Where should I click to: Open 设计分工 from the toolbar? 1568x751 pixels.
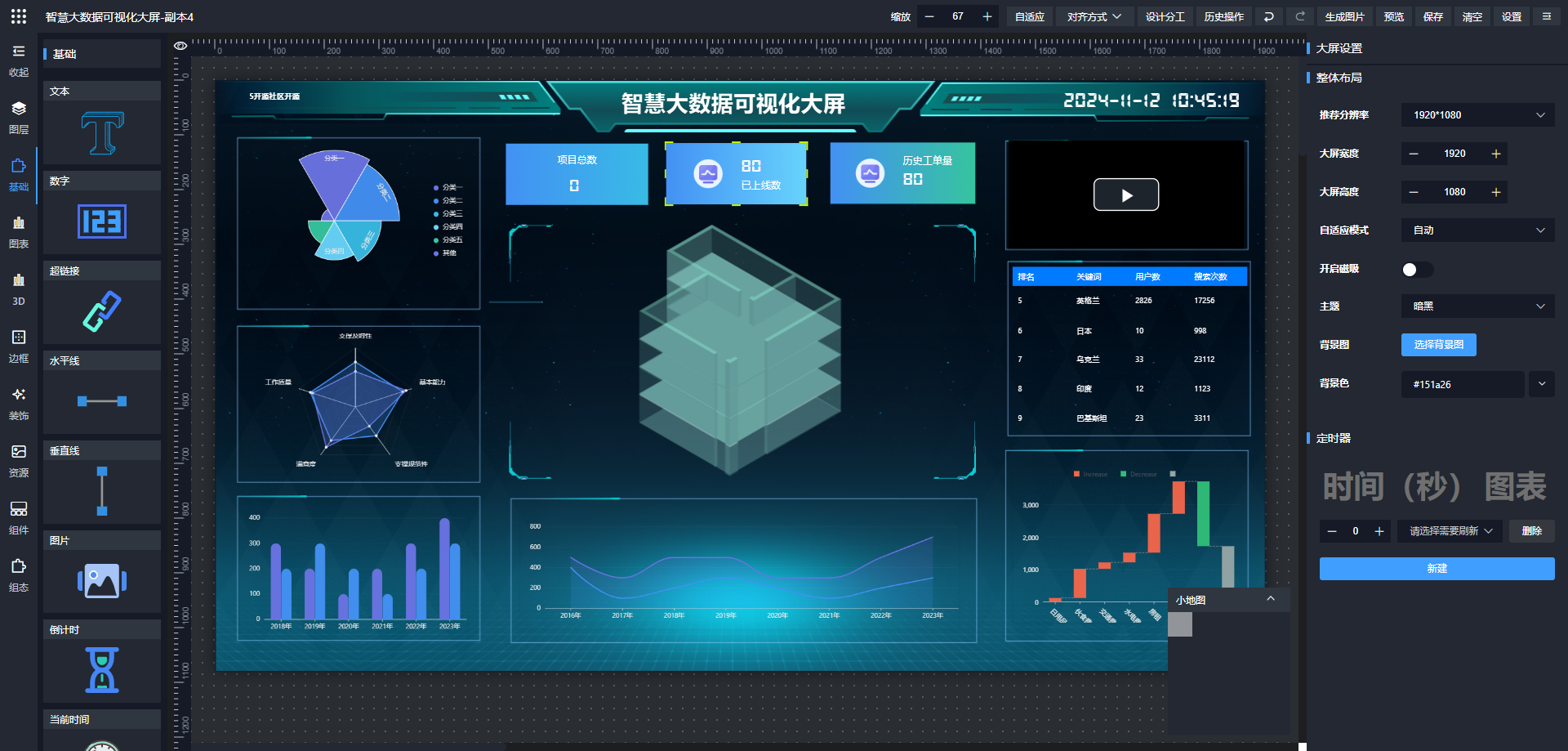pyautogui.click(x=1165, y=16)
